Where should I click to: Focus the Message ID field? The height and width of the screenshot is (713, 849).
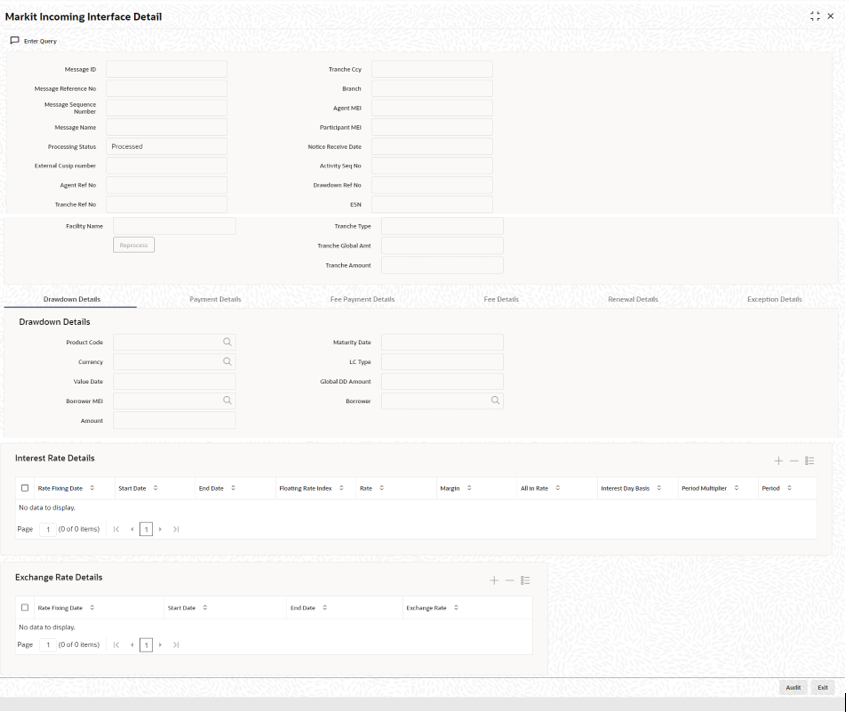(x=167, y=69)
